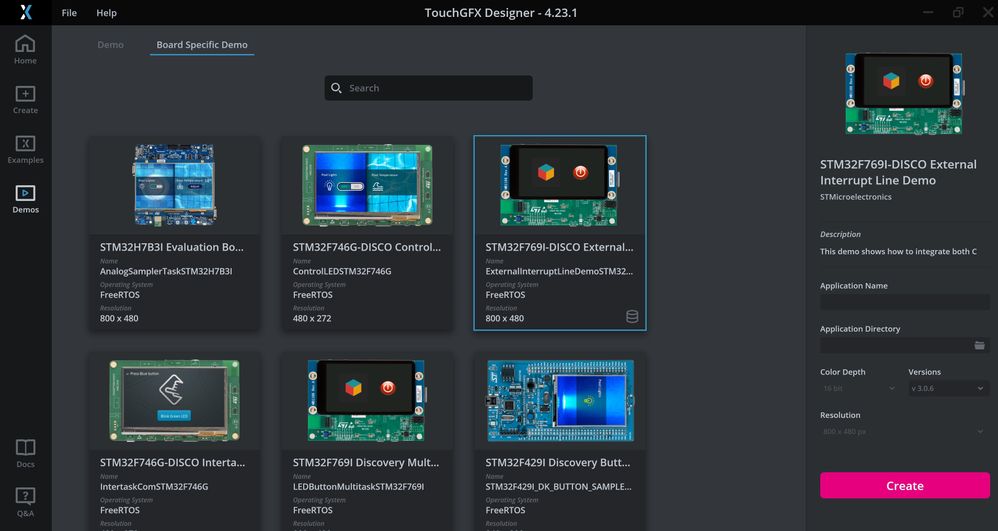Click the Create button
The height and width of the screenshot is (531, 998).
[x=904, y=485]
